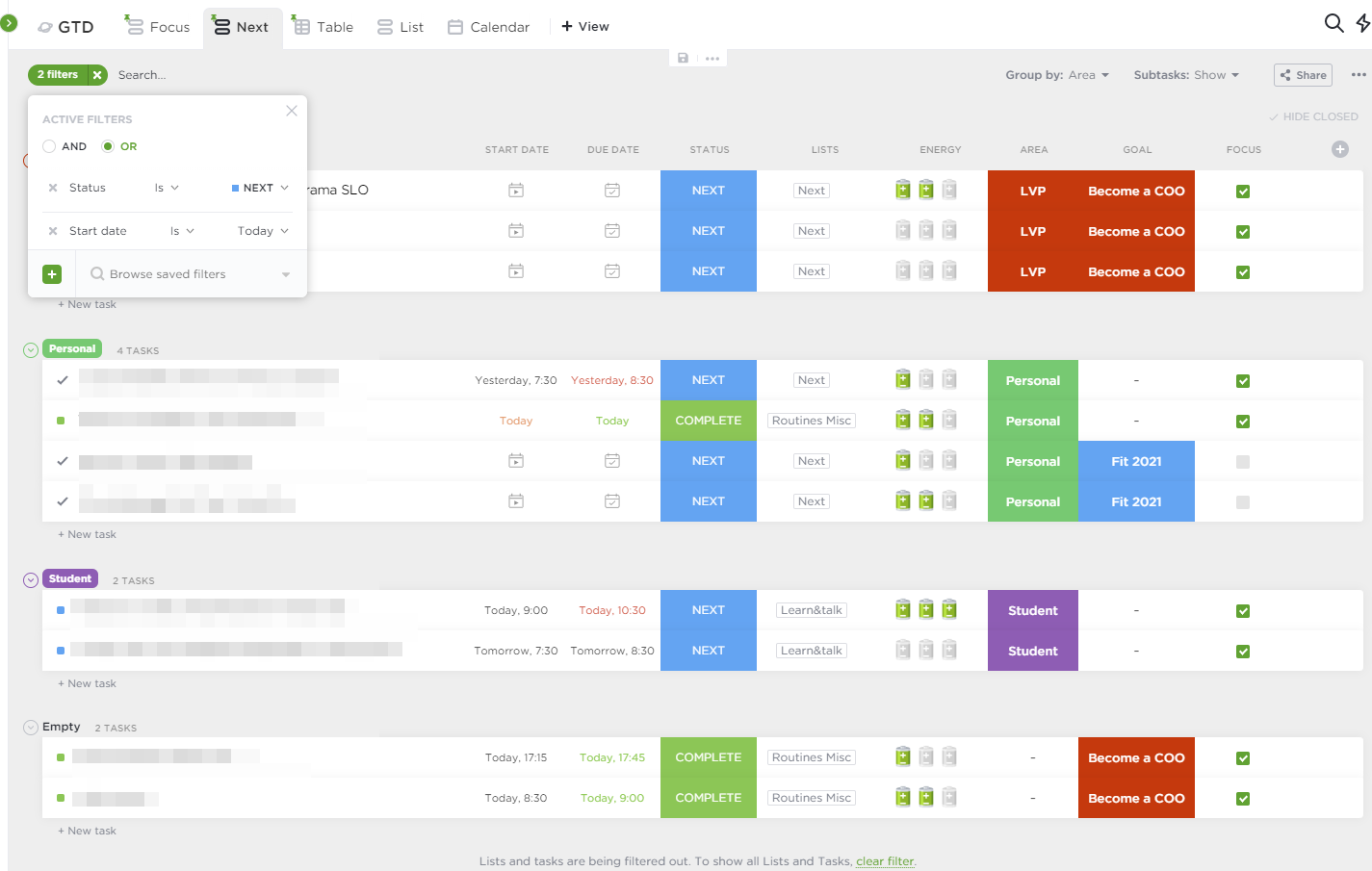Image resolution: width=1372 pixels, height=871 pixels.
Task: Click the clear filter link
Action: 886,861
